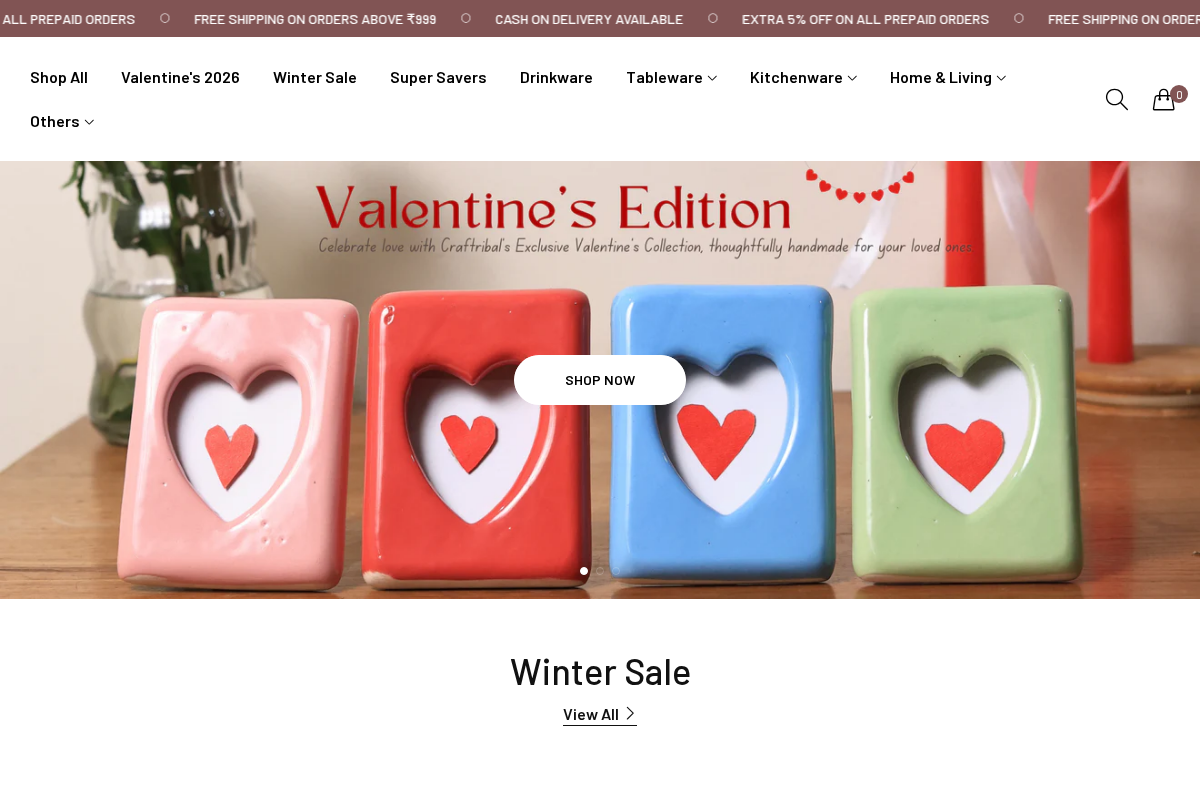
Task: Open the shopping bag cart icon
Action: pyautogui.click(x=1163, y=100)
